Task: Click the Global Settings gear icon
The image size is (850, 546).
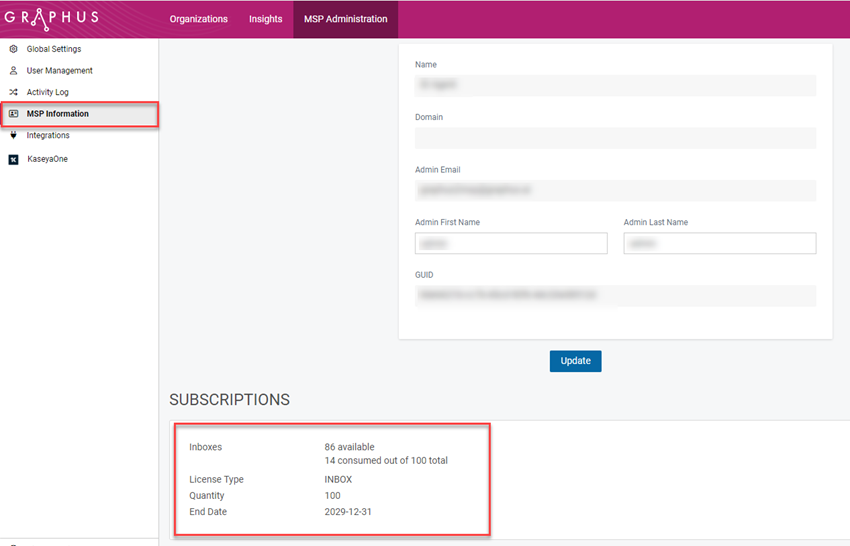Action: pos(14,49)
